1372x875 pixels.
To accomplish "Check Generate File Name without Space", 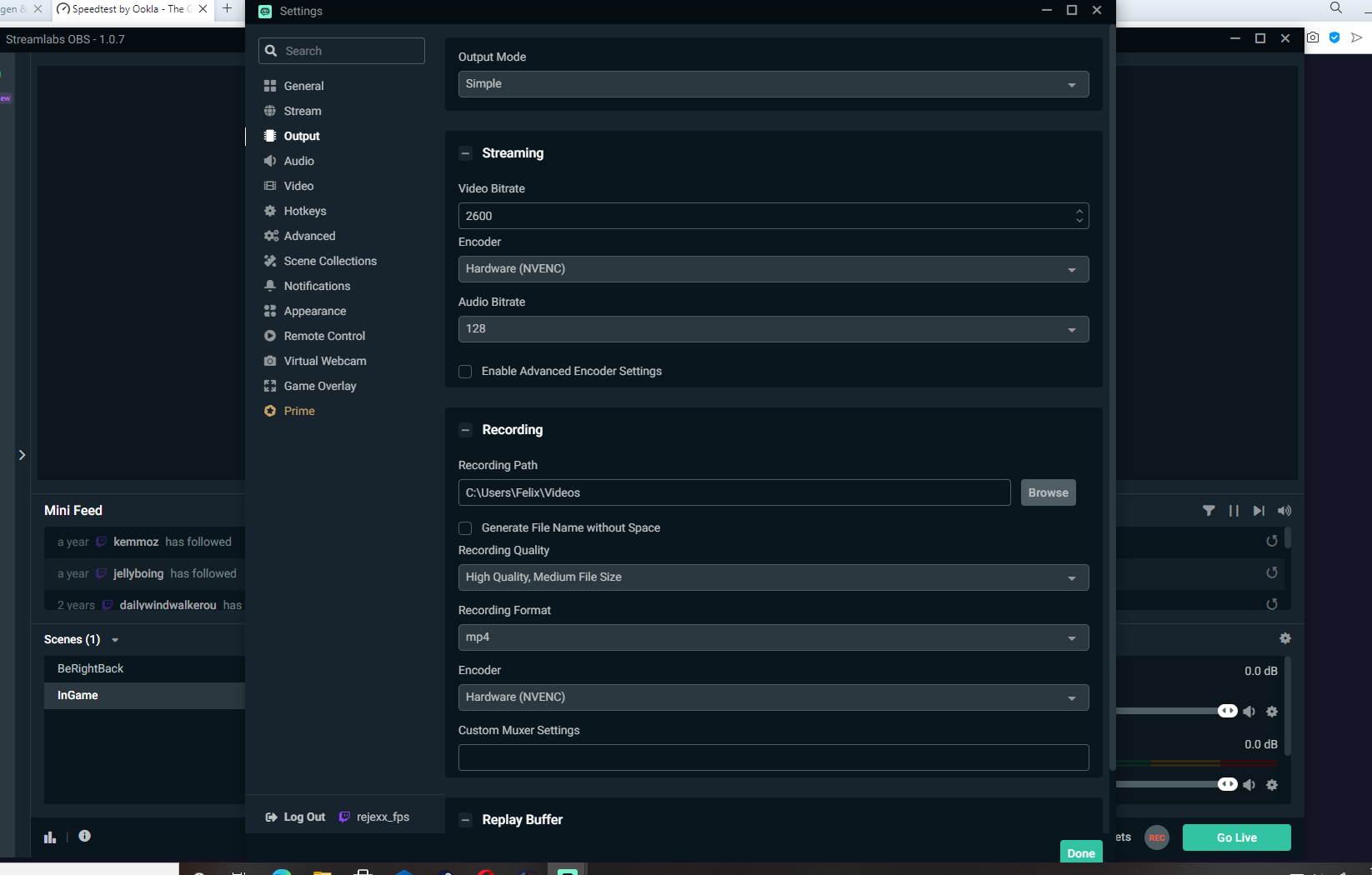I will click(465, 528).
